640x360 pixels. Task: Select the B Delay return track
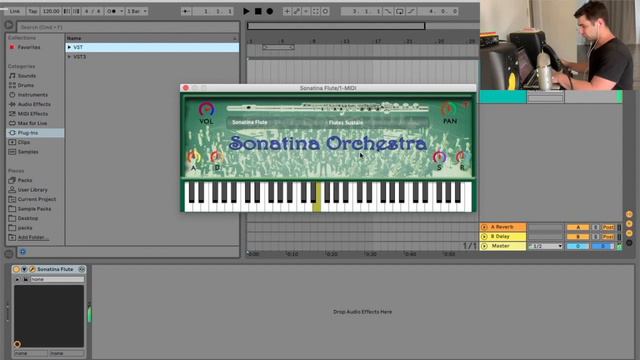coord(503,236)
